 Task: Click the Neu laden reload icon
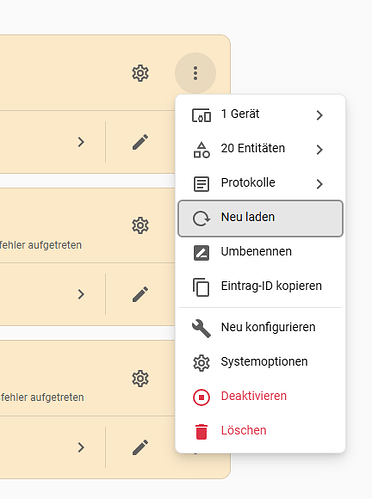[x=201, y=218]
